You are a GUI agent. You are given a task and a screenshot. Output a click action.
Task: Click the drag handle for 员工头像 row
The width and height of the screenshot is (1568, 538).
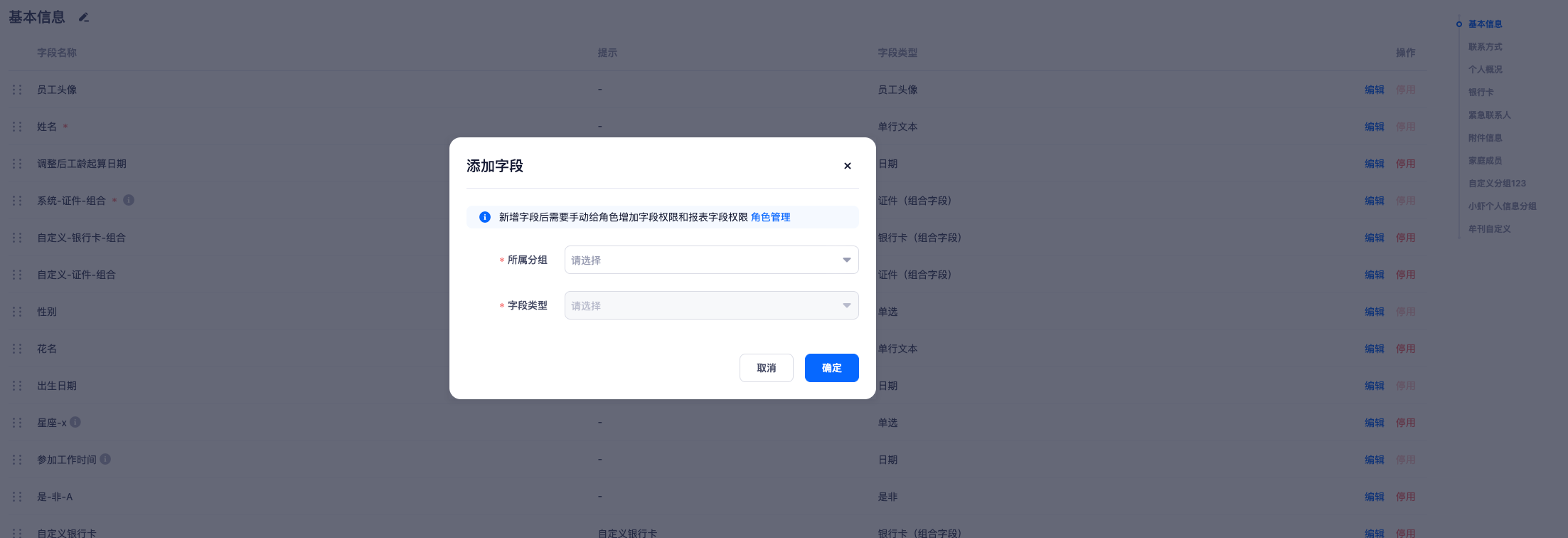pos(17,90)
